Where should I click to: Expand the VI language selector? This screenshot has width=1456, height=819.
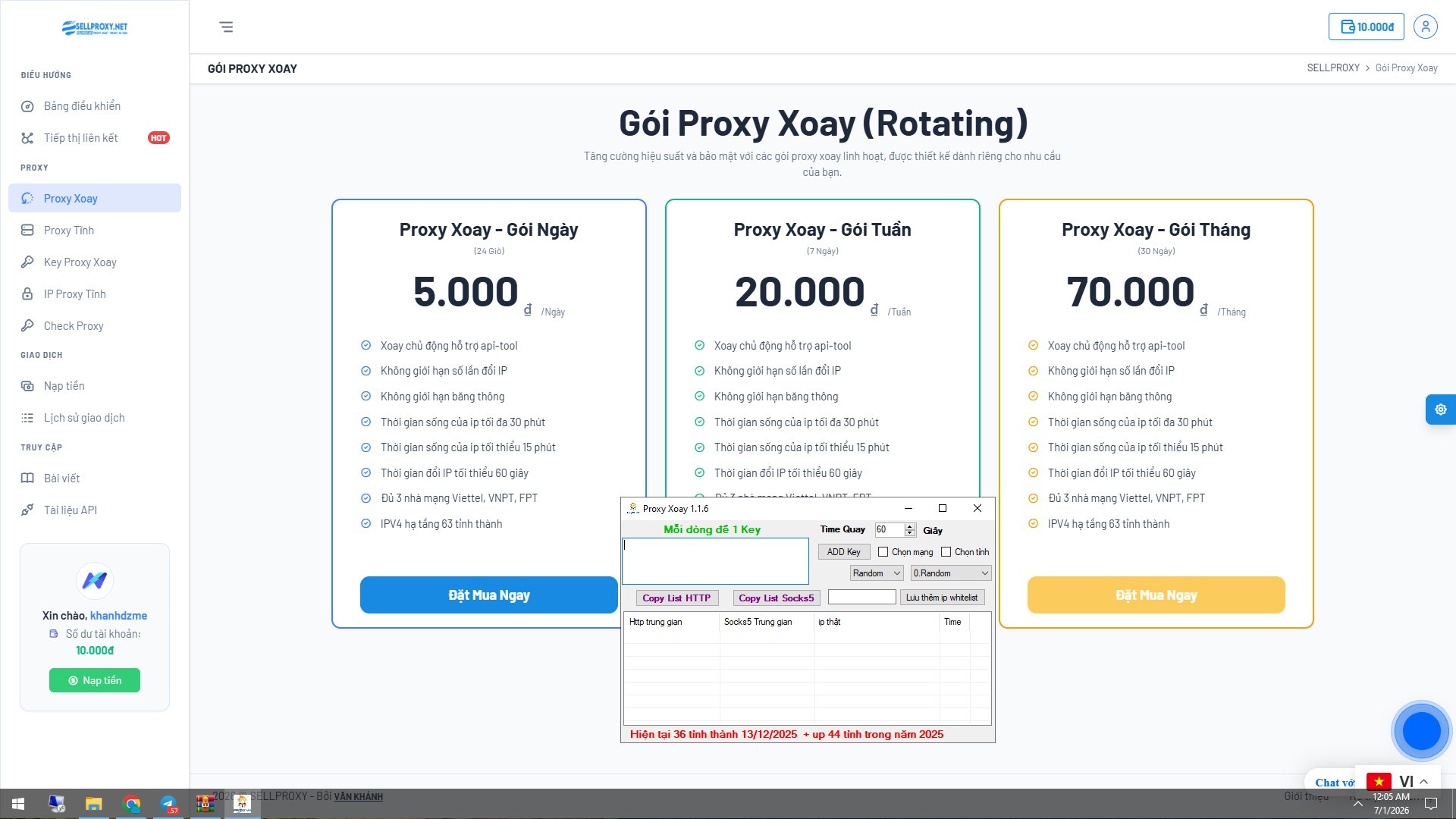pyautogui.click(x=1405, y=782)
